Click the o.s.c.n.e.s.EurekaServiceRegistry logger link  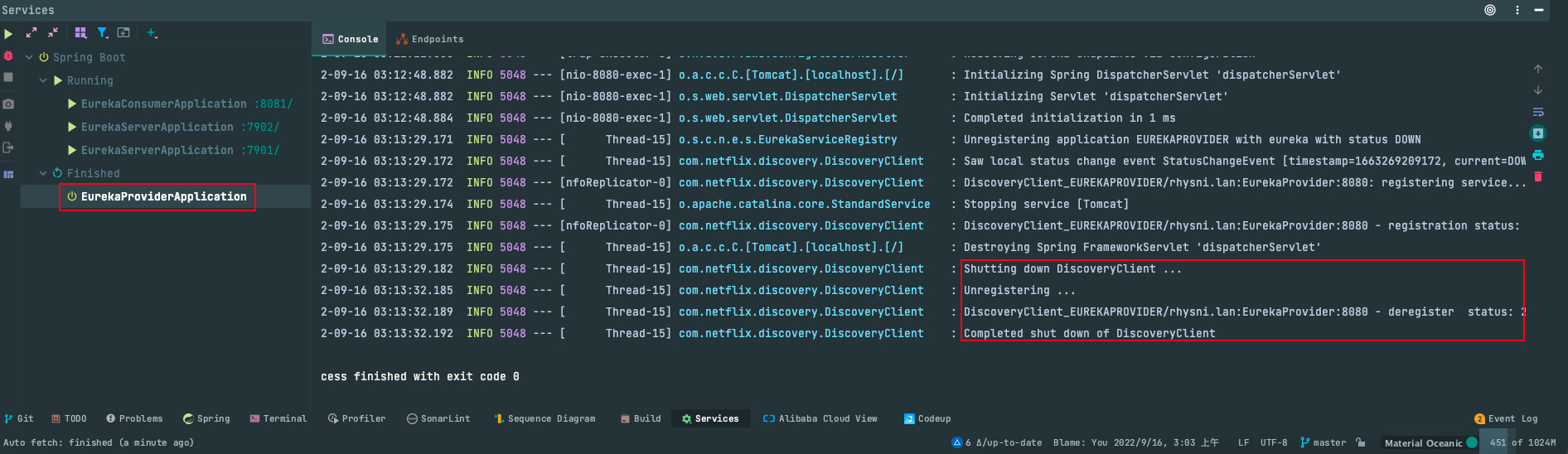coord(787,139)
